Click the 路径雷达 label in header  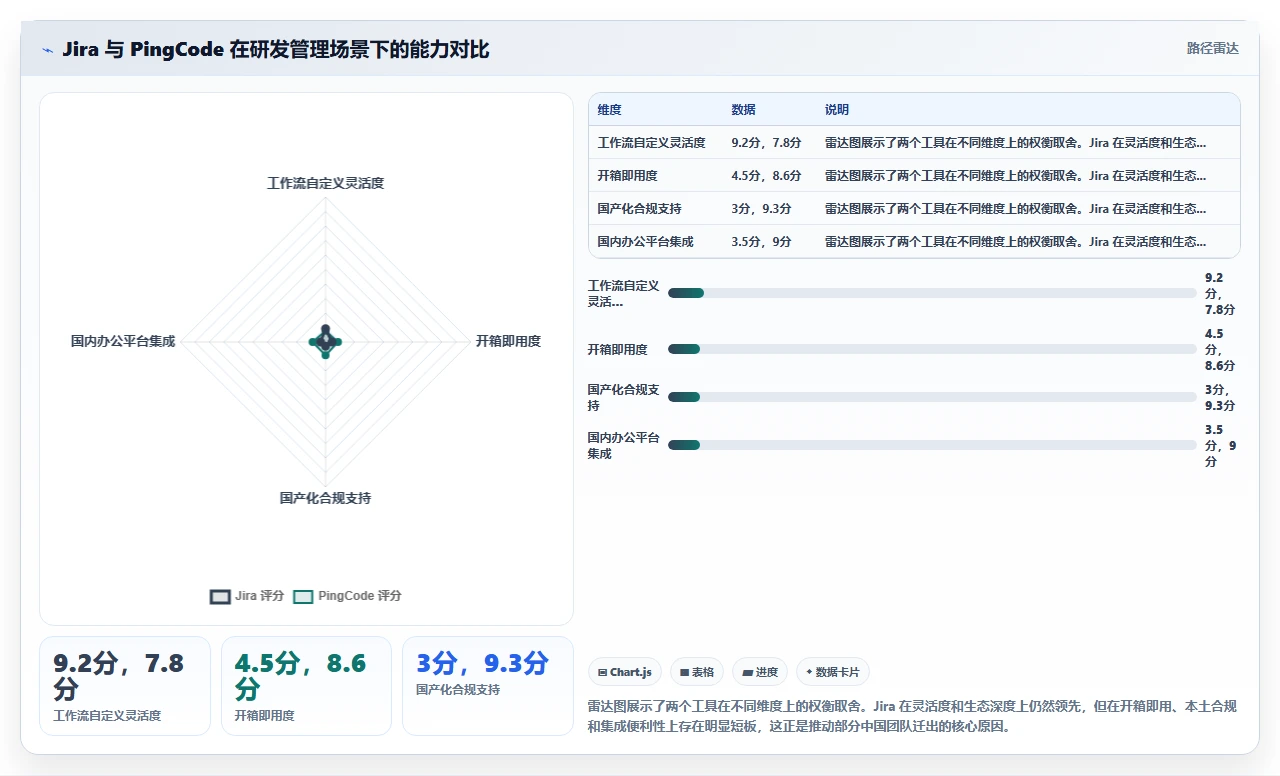[x=1212, y=48]
